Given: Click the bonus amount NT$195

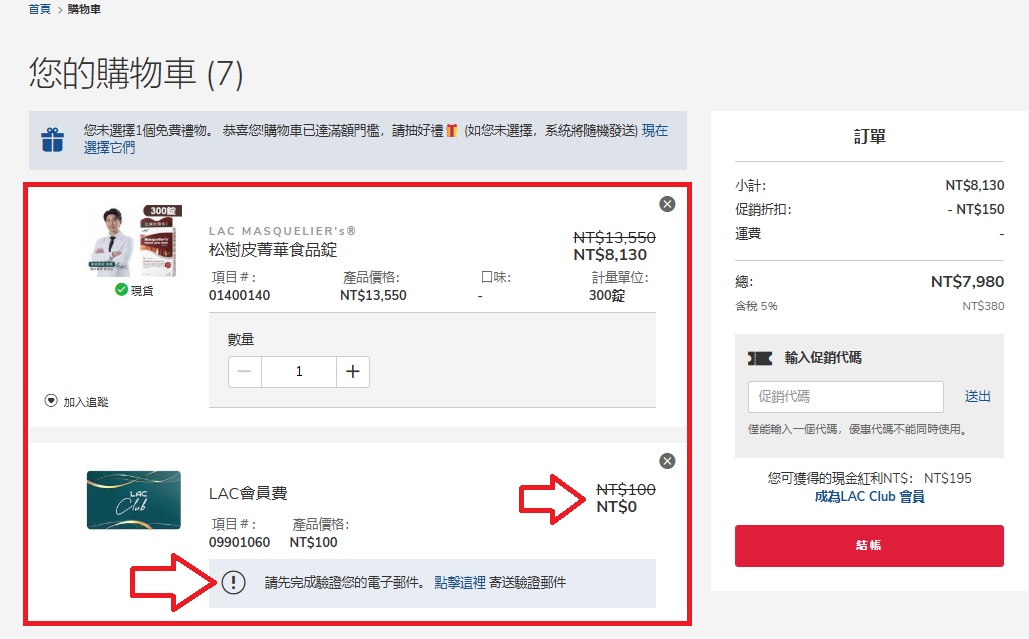Looking at the screenshot, I should coord(948,478).
